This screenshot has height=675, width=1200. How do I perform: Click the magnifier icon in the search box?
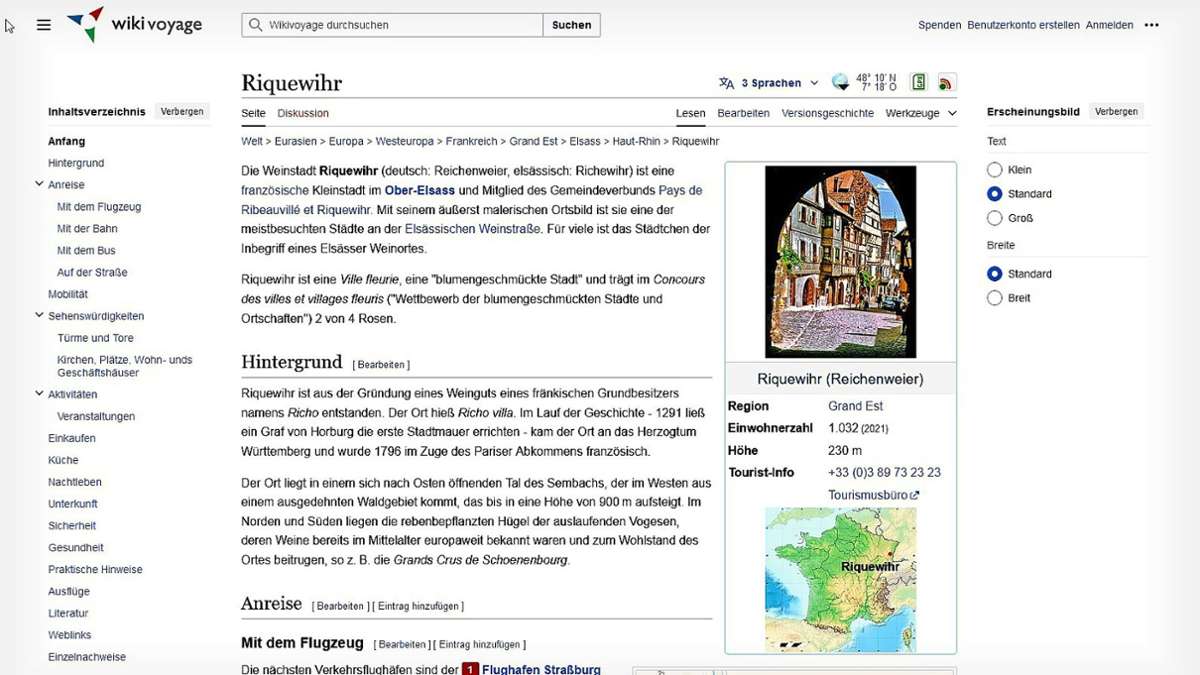[256, 25]
